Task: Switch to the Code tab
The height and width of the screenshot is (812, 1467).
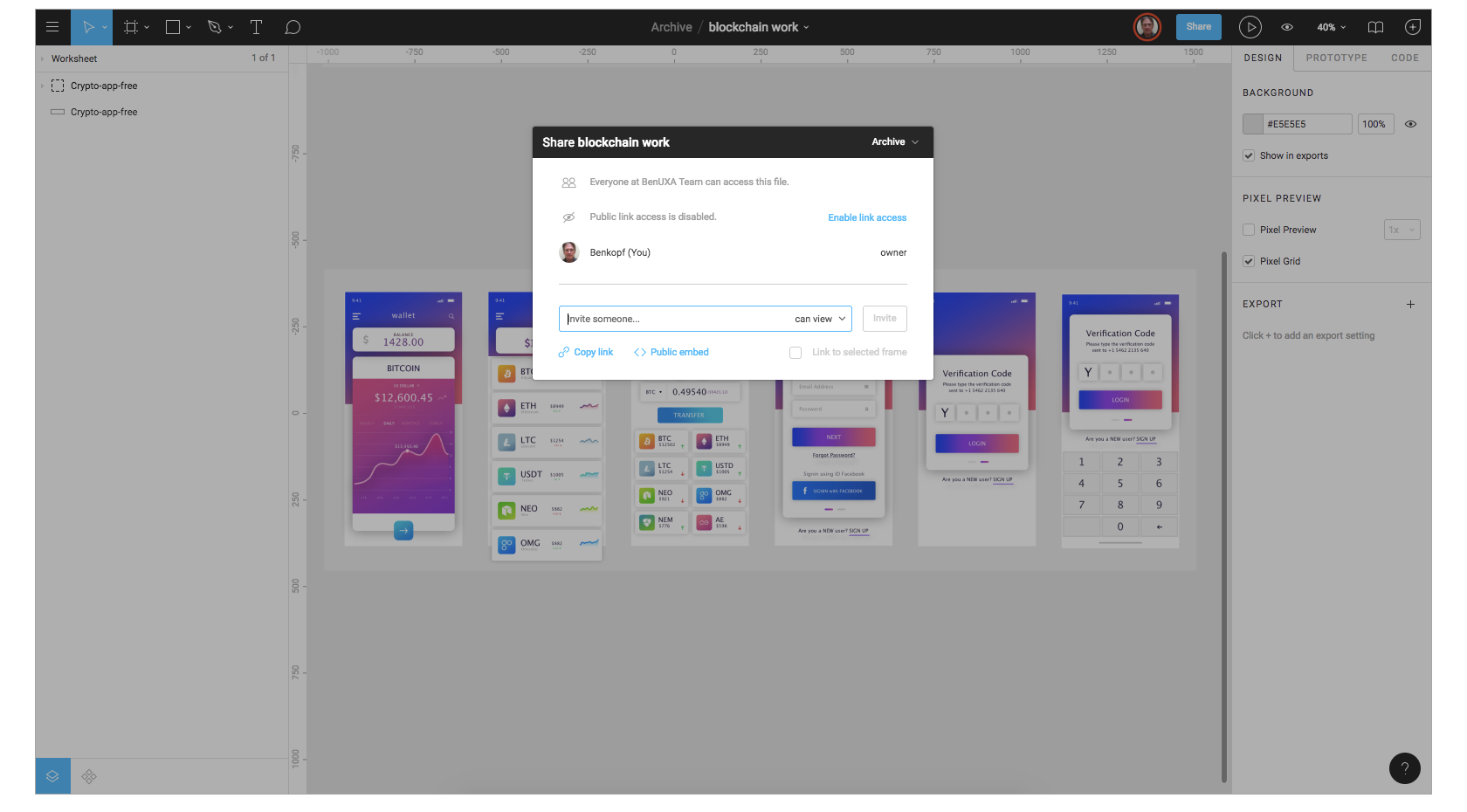Action: (1404, 58)
